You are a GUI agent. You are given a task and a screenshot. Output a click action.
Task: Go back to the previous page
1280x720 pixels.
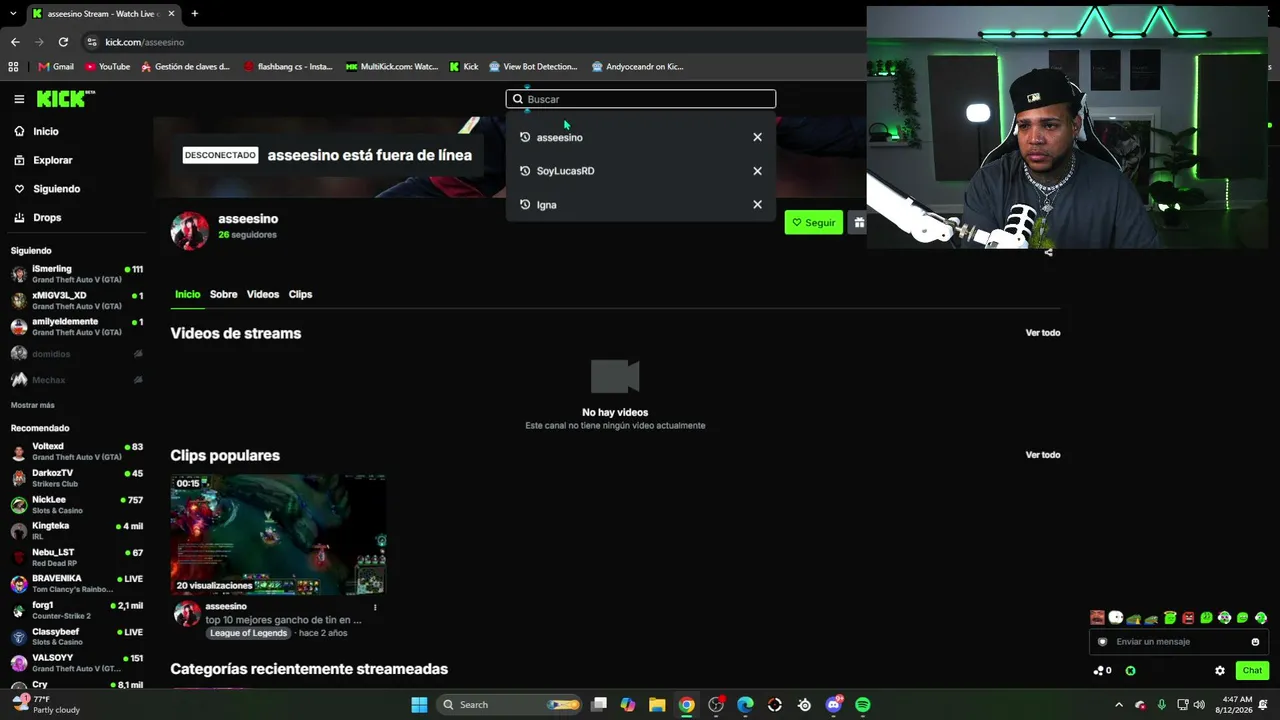click(x=15, y=42)
